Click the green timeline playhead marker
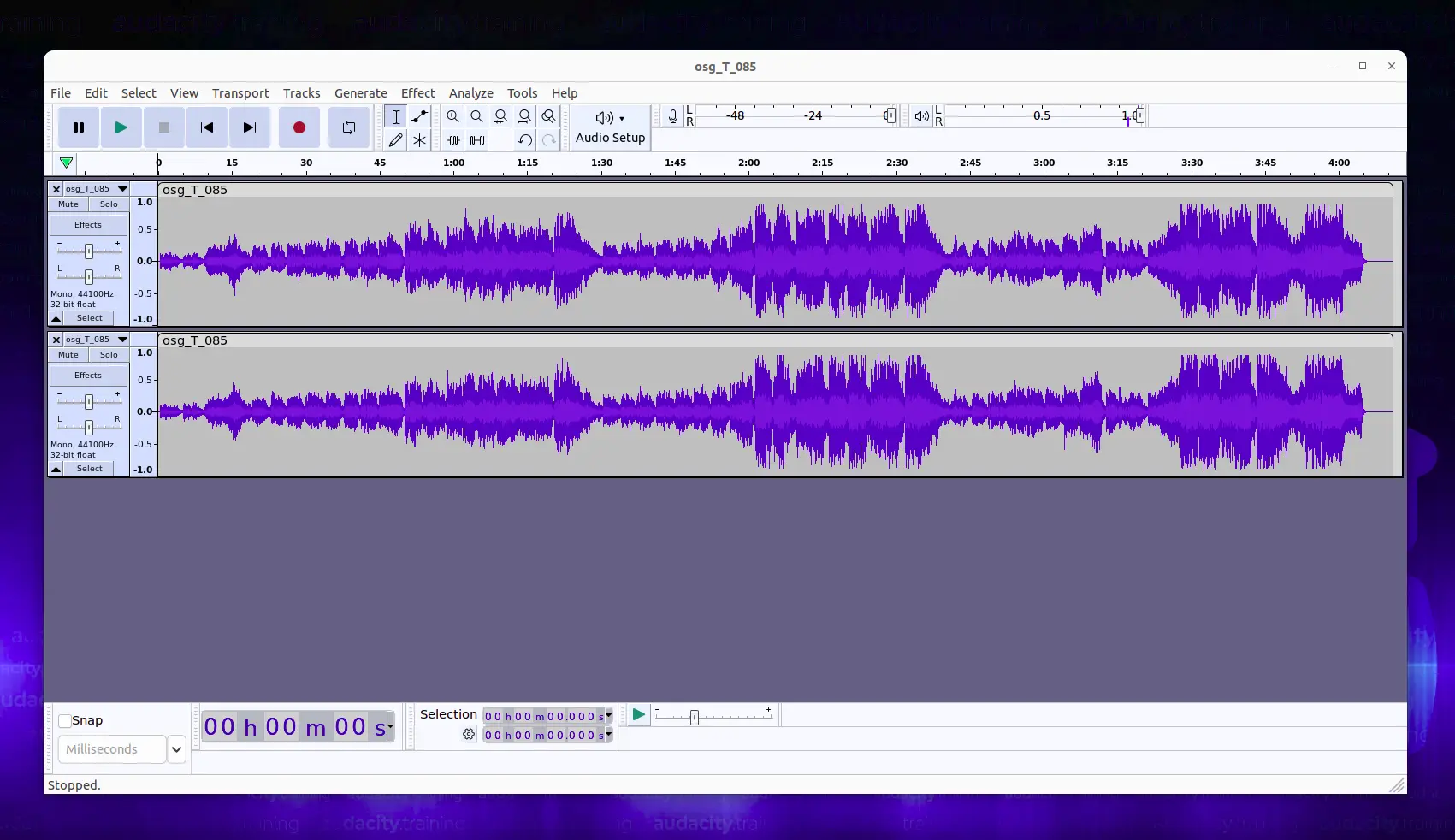Image resolution: width=1455 pixels, height=840 pixels. click(x=67, y=163)
